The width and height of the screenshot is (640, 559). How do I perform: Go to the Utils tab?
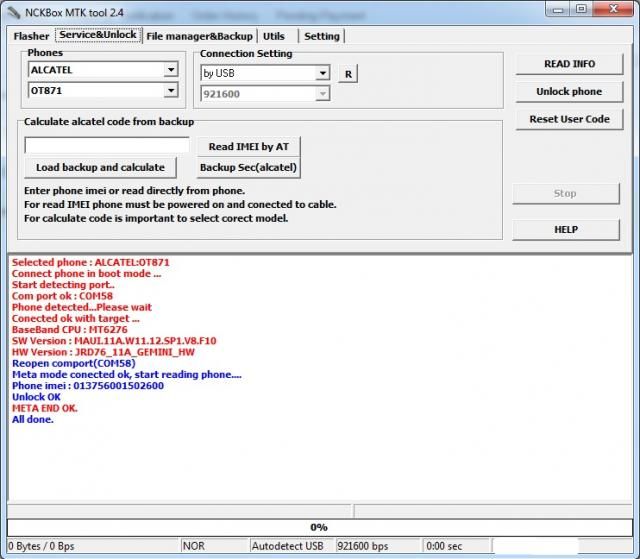[274, 36]
